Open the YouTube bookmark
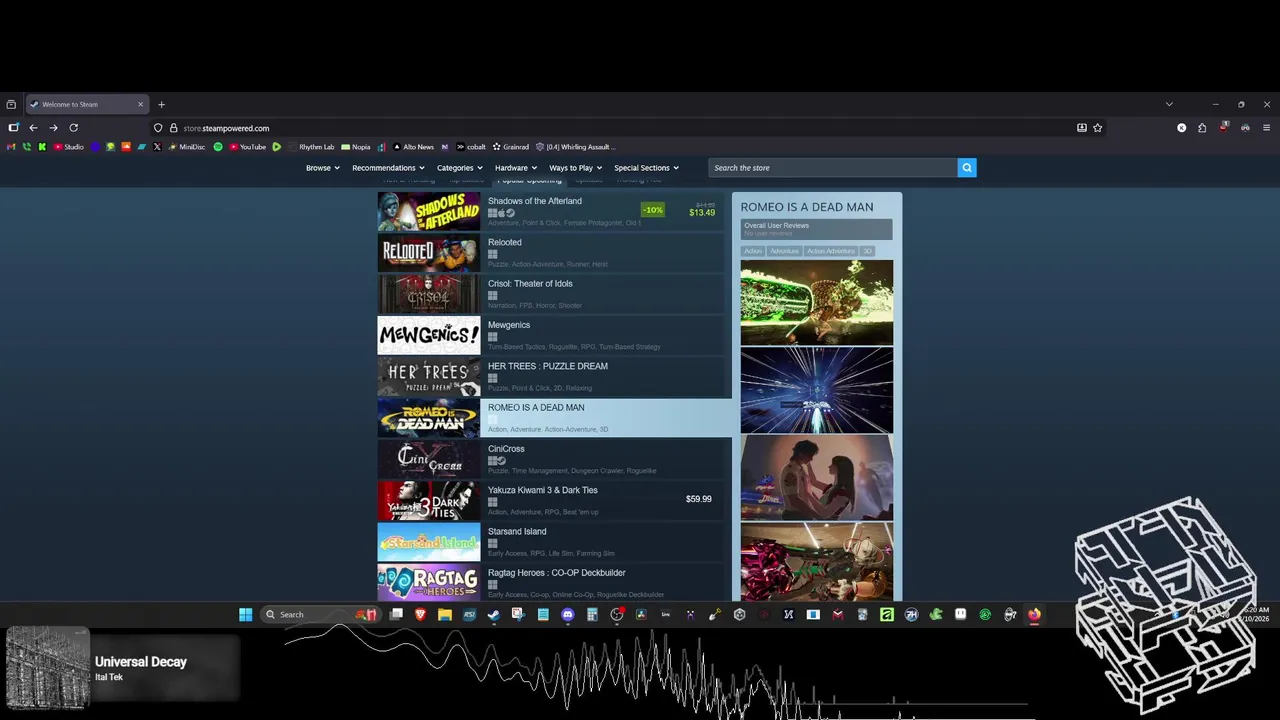This screenshot has width=1280, height=720. (247, 147)
